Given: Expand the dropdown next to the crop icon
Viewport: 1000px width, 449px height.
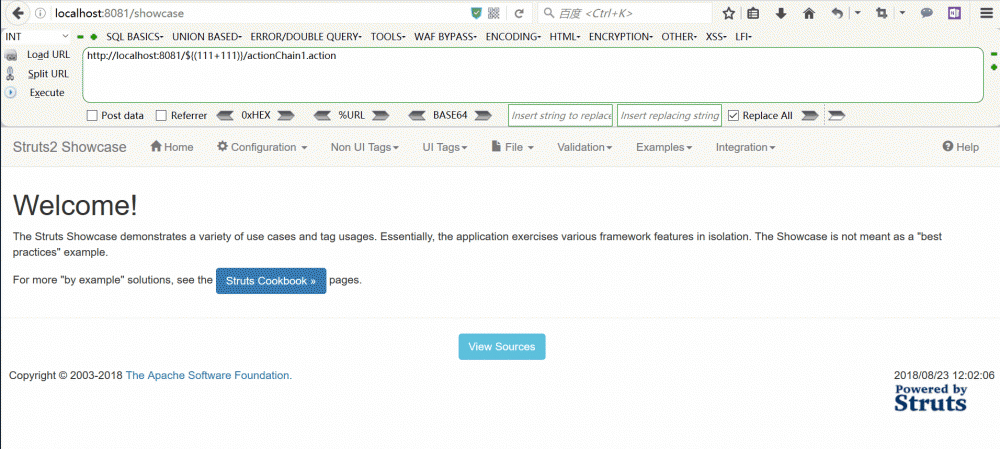Looking at the screenshot, I should (902, 13).
